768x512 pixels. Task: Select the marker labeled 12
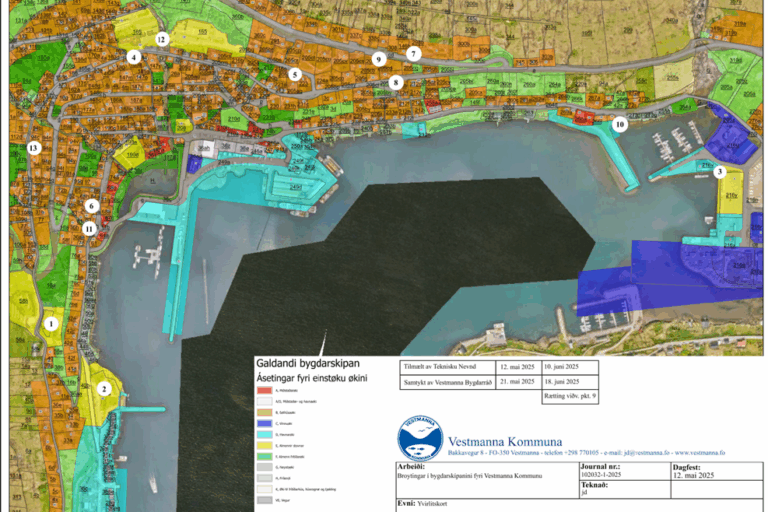coord(161,39)
